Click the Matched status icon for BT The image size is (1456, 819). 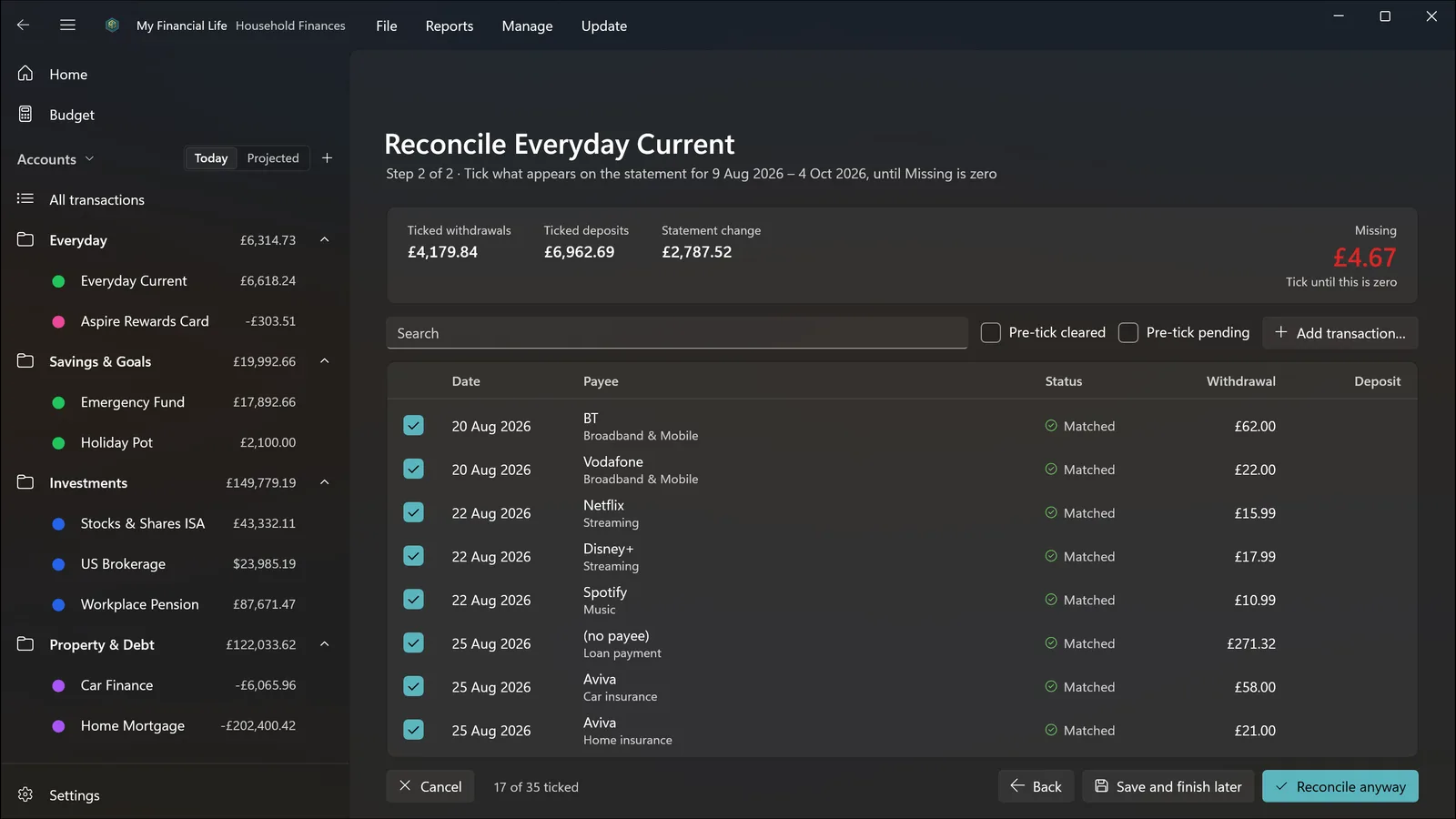[x=1051, y=426]
